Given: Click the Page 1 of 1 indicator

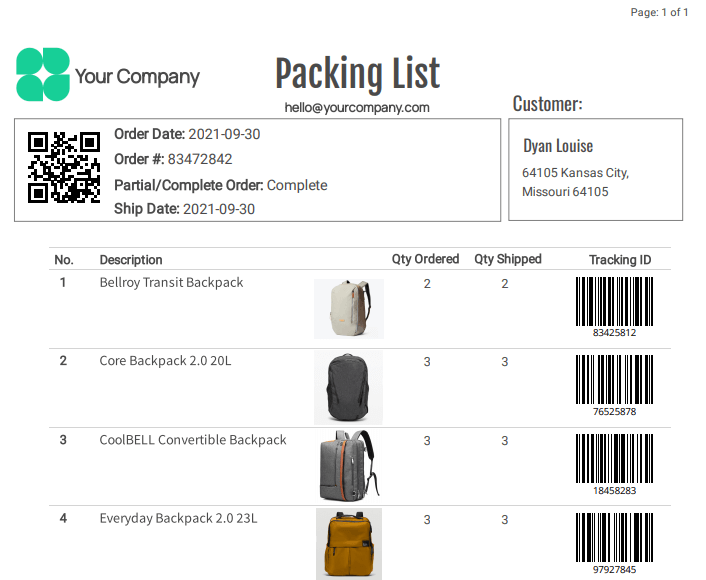Looking at the screenshot, I should pos(659,12).
